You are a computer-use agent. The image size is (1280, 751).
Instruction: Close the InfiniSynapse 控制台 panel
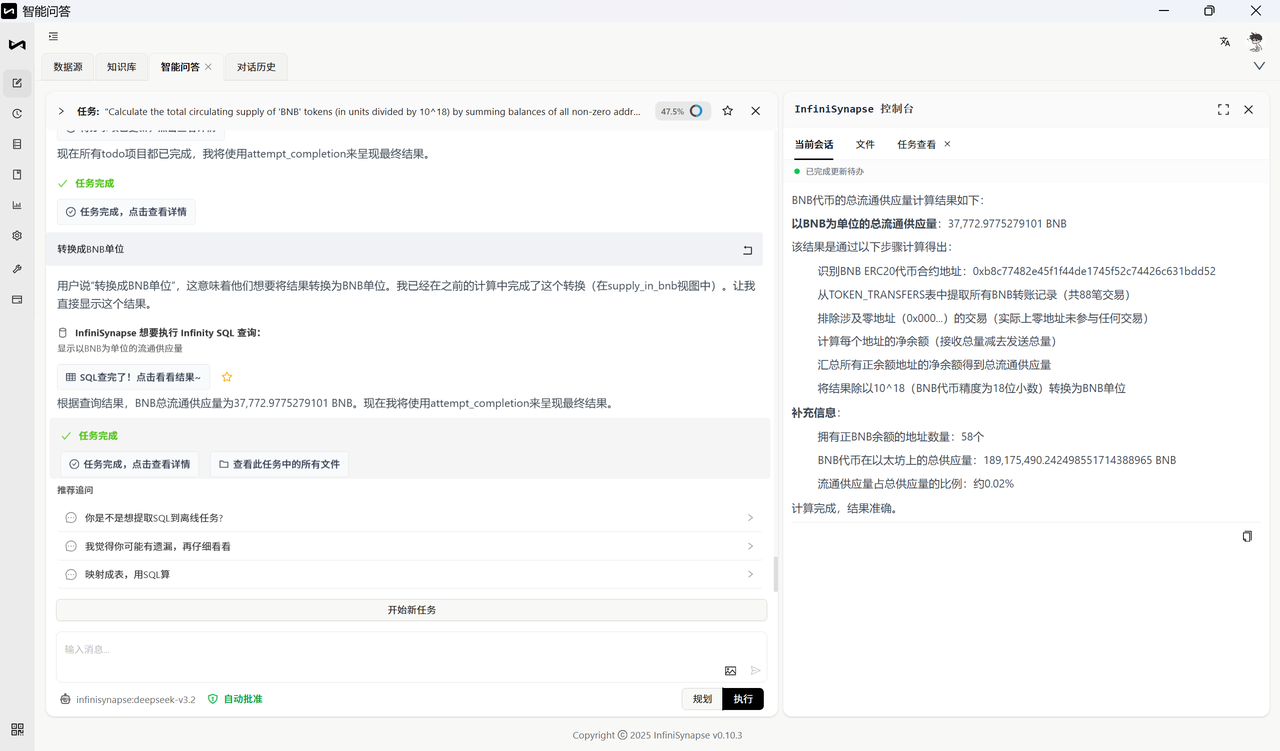pyautogui.click(x=1249, y=109)
